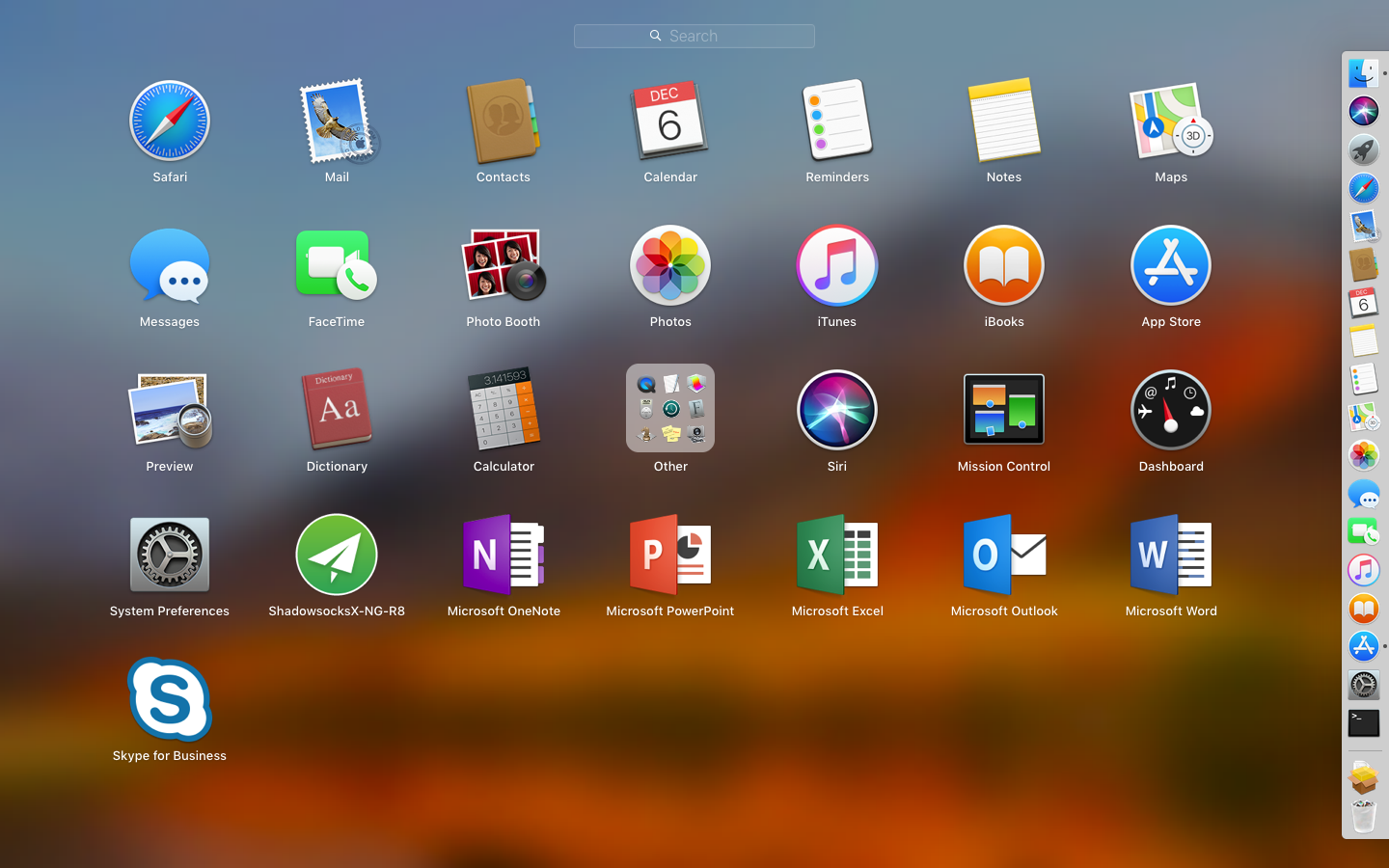This screenshot has height=868, width=1389.
Task: Launch ShadowsocksX-NG-R8 app
Action: tap(337, 555)
